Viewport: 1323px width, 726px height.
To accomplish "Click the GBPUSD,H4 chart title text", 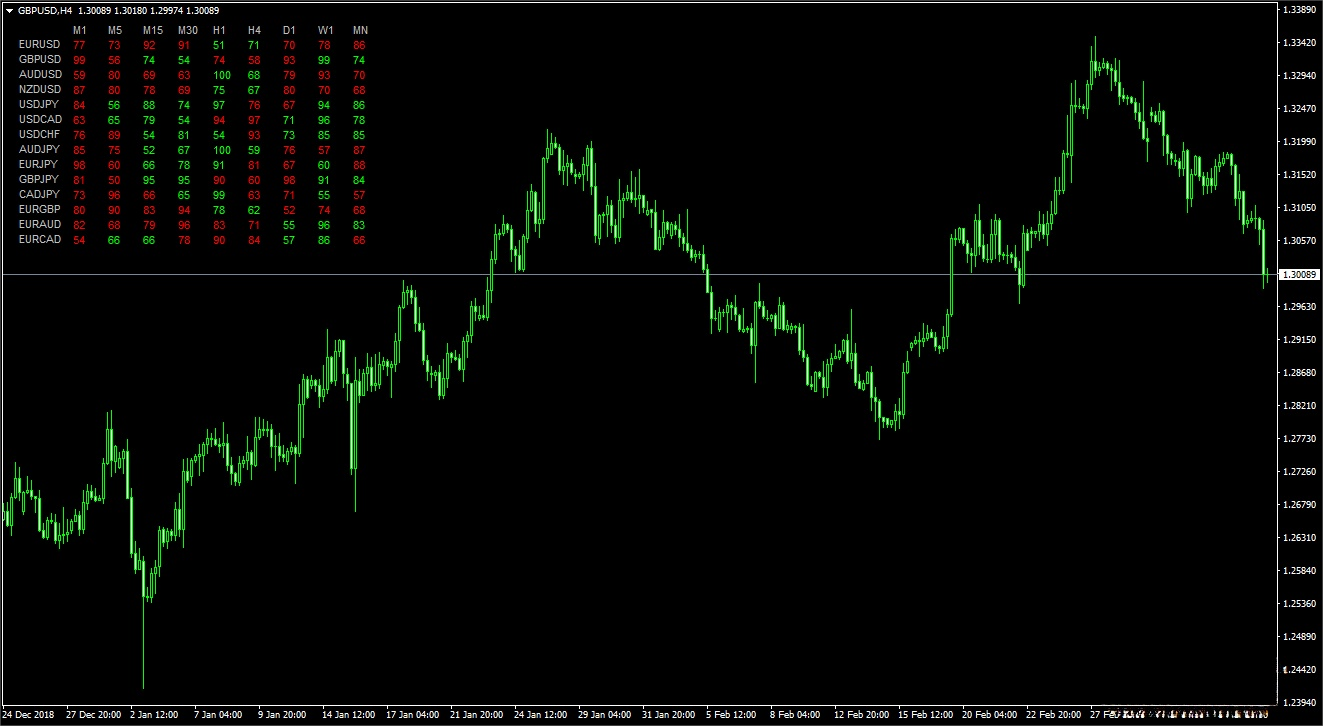I will pyautogui.click(x=43, y=9).
